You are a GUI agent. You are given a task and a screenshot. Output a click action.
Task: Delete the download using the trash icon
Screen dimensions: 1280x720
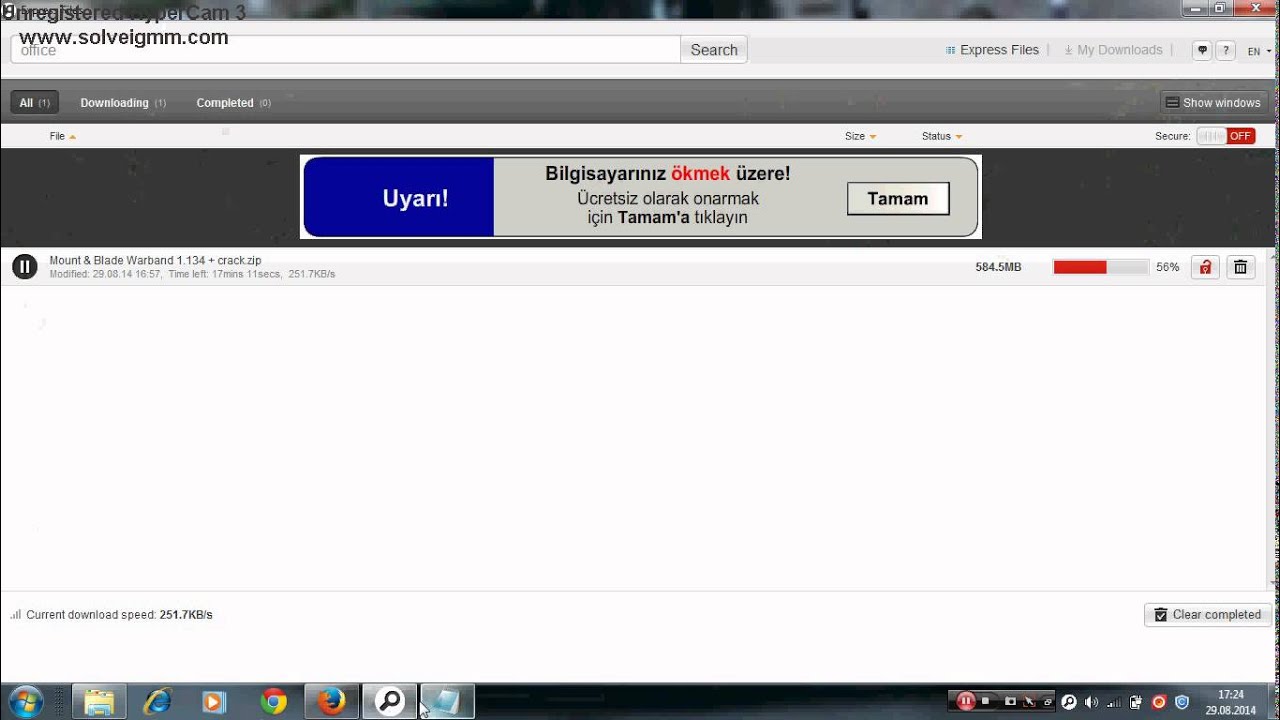pos(1241,267)
